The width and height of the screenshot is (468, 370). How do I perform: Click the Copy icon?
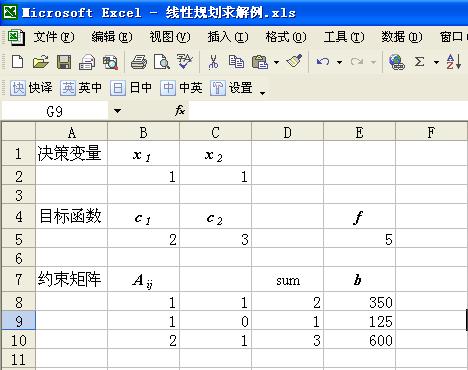236,62
